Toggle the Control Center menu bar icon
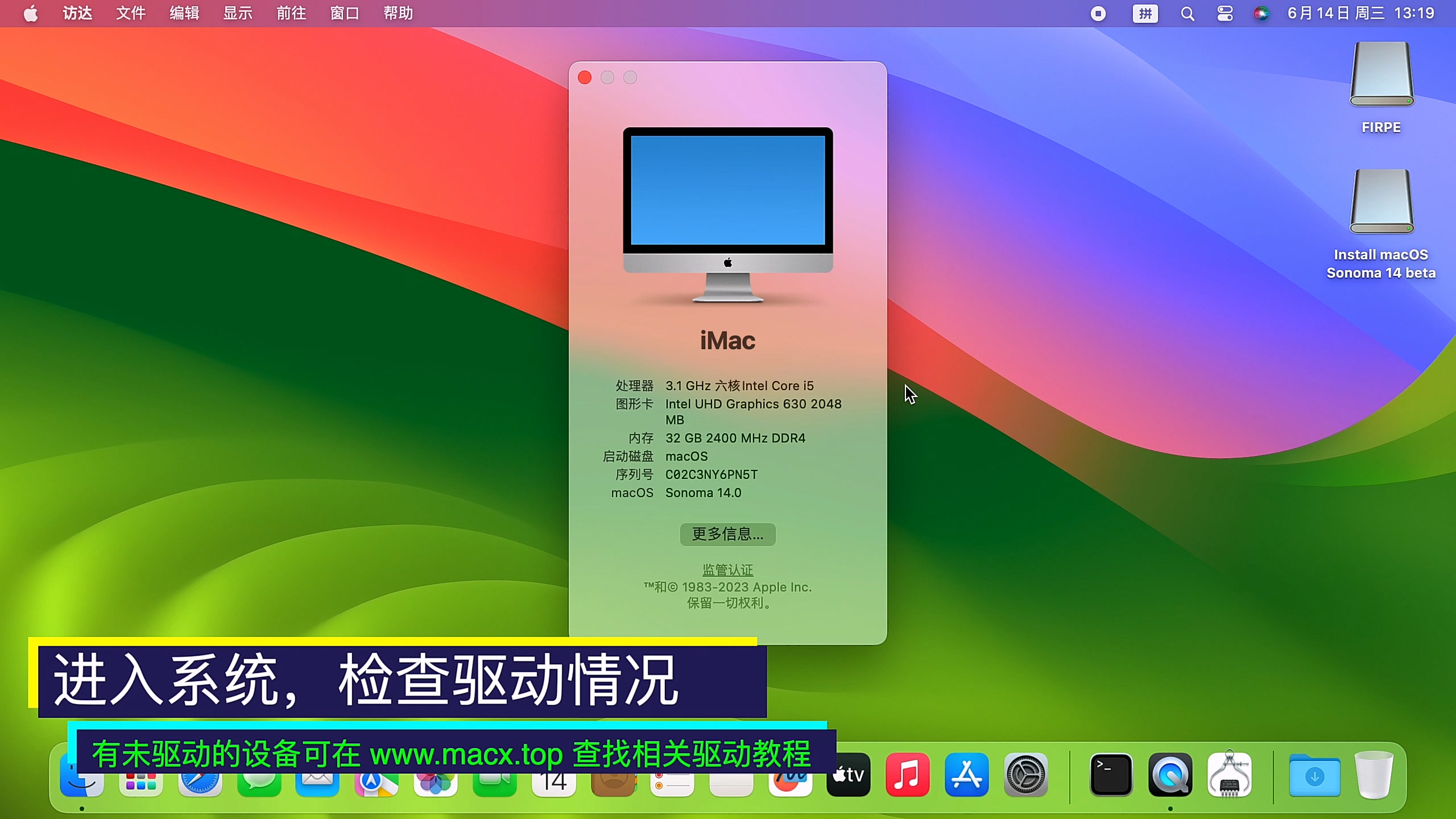 pos(1225,14)
